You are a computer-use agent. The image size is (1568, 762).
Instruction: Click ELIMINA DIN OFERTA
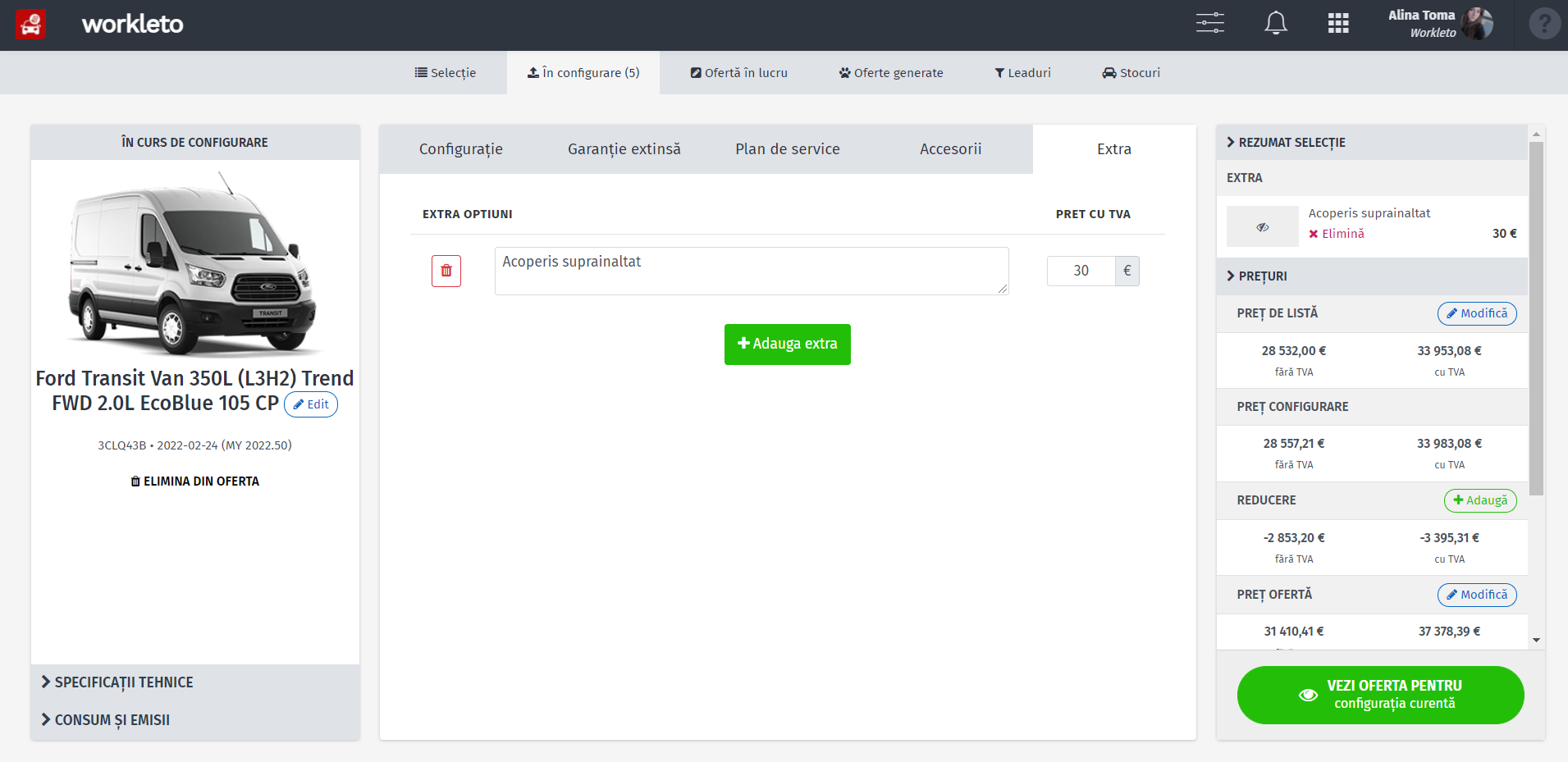click(195, 481)
